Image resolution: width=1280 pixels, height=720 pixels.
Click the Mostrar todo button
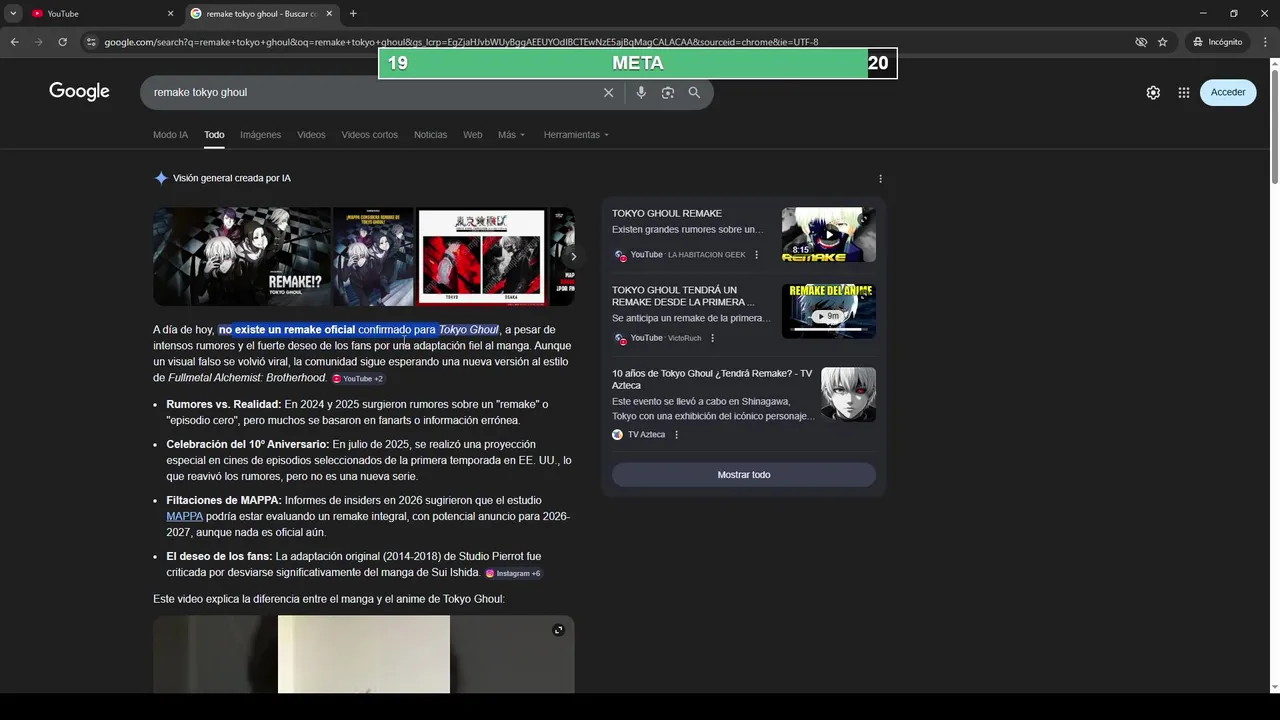coord(744,475)
